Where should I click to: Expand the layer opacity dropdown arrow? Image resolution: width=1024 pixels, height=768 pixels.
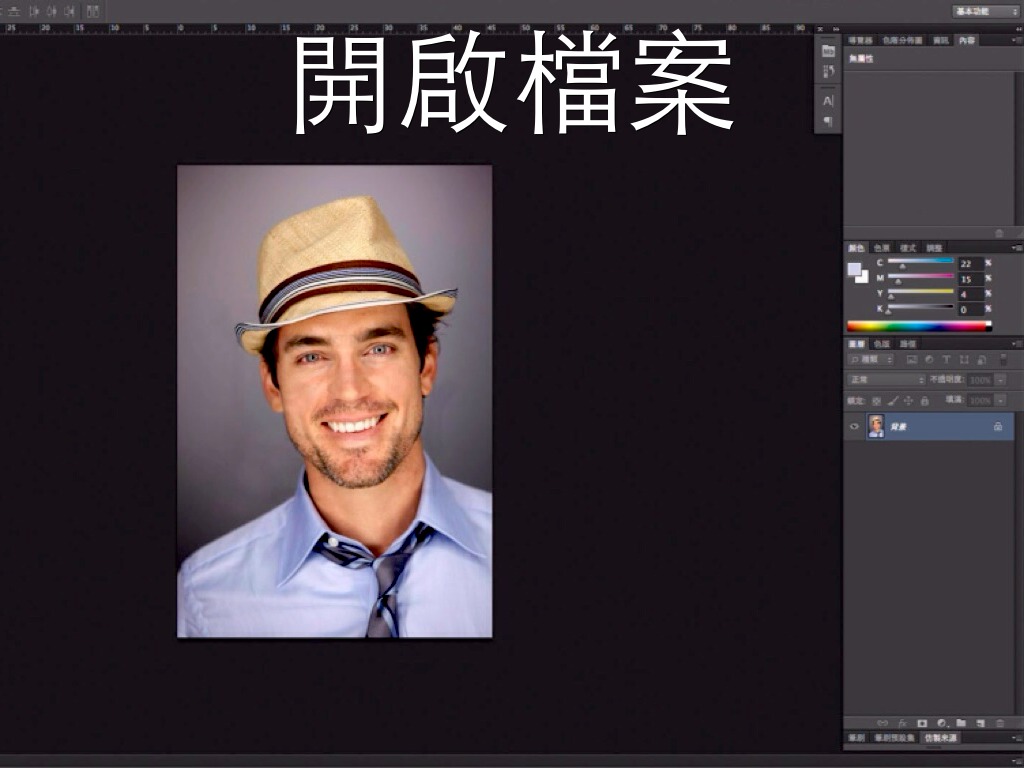click(1000, 380)
